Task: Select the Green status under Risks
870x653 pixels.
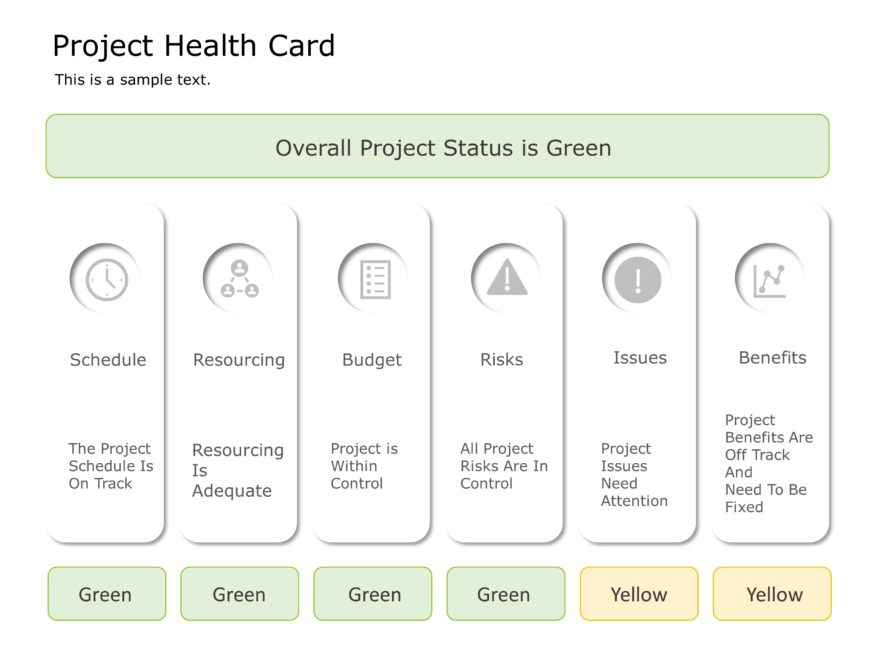Action: click(506, 594)
